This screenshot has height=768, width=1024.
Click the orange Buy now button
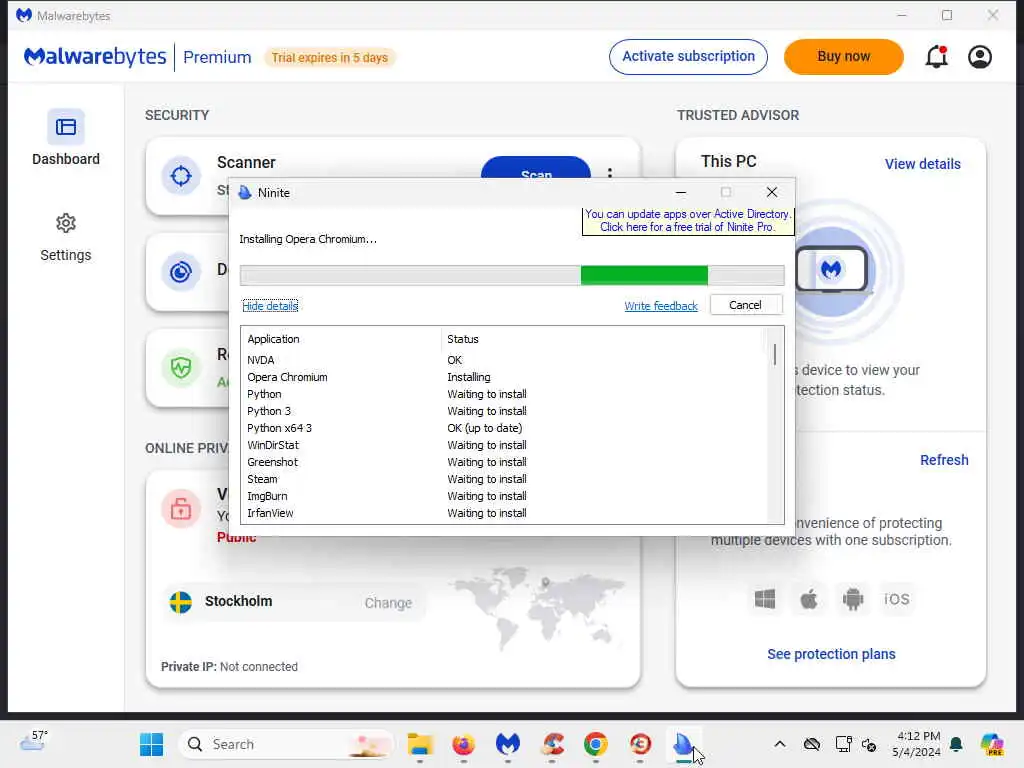(x=844, y=57)
